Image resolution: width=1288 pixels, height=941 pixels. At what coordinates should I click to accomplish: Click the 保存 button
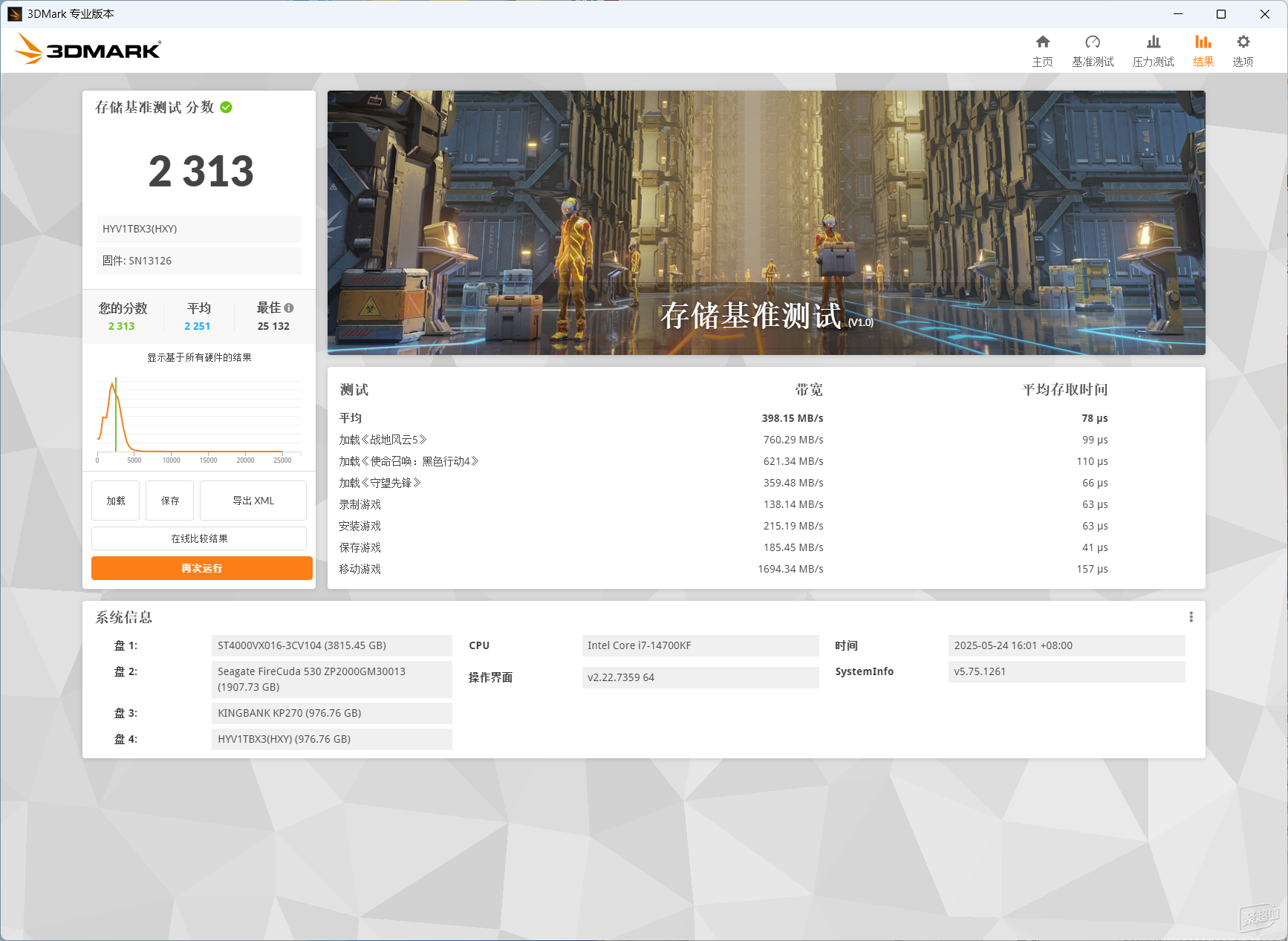(x=170, y=501)
